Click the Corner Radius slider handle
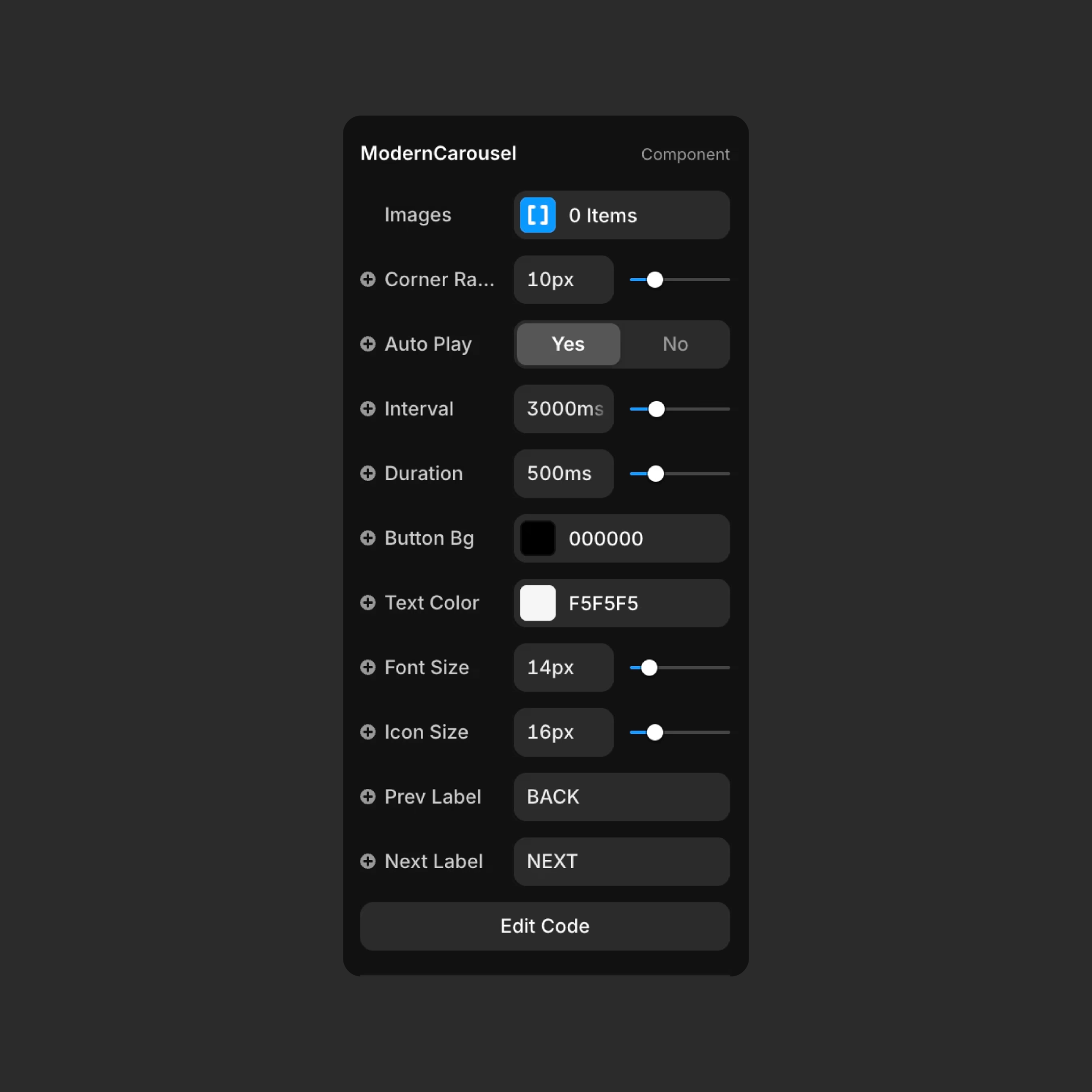 [655, 280]
